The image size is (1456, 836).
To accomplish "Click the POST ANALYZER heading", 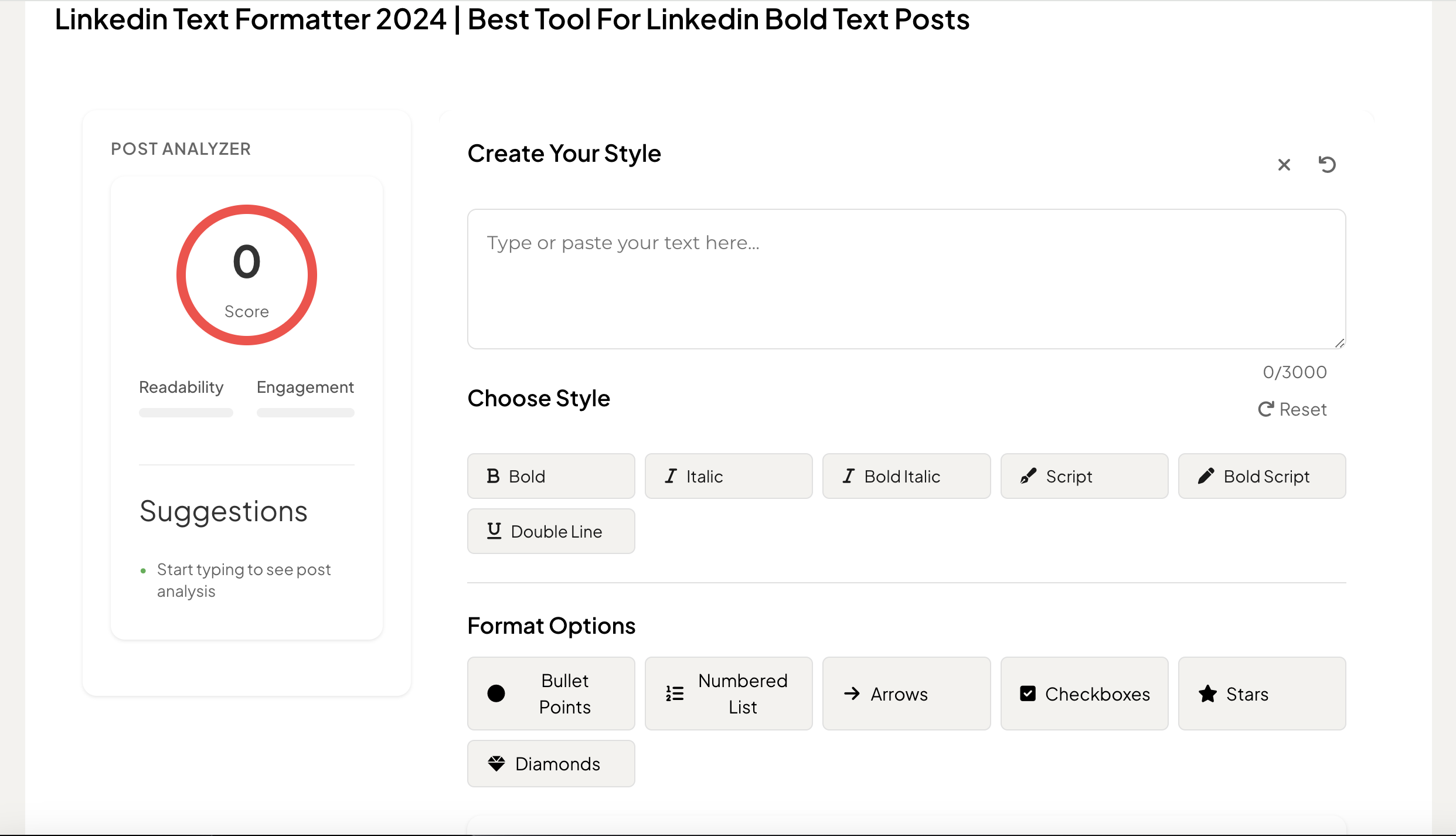I will pos(181,149).
